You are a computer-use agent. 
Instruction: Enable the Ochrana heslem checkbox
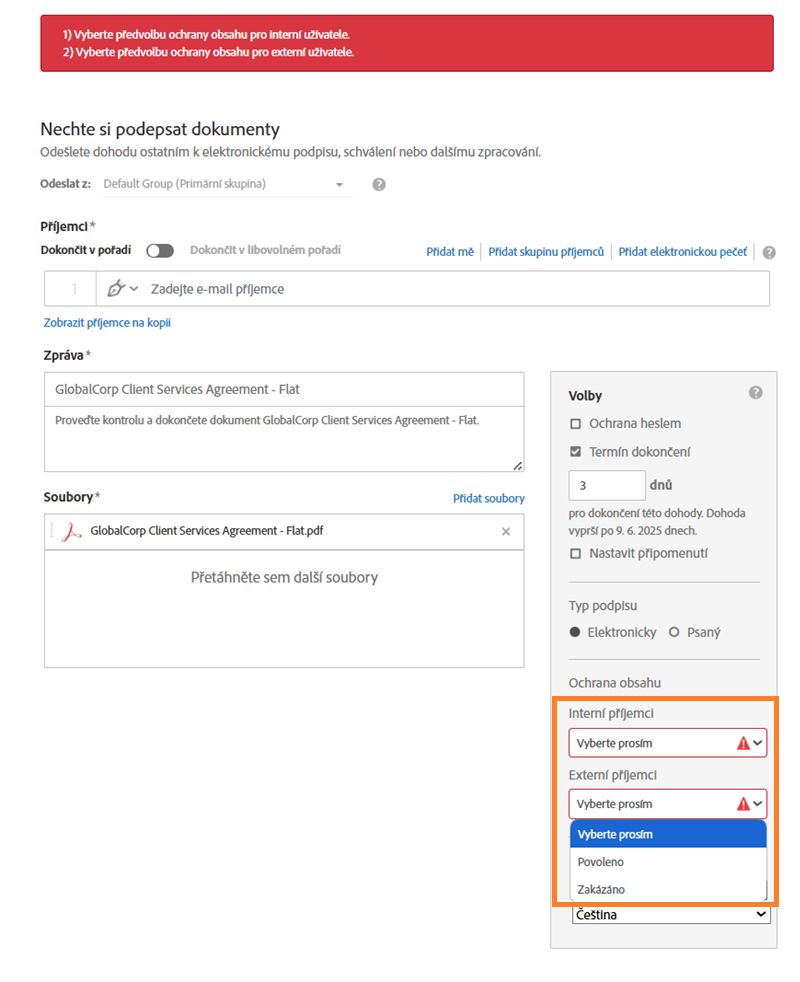click(575, 424)
